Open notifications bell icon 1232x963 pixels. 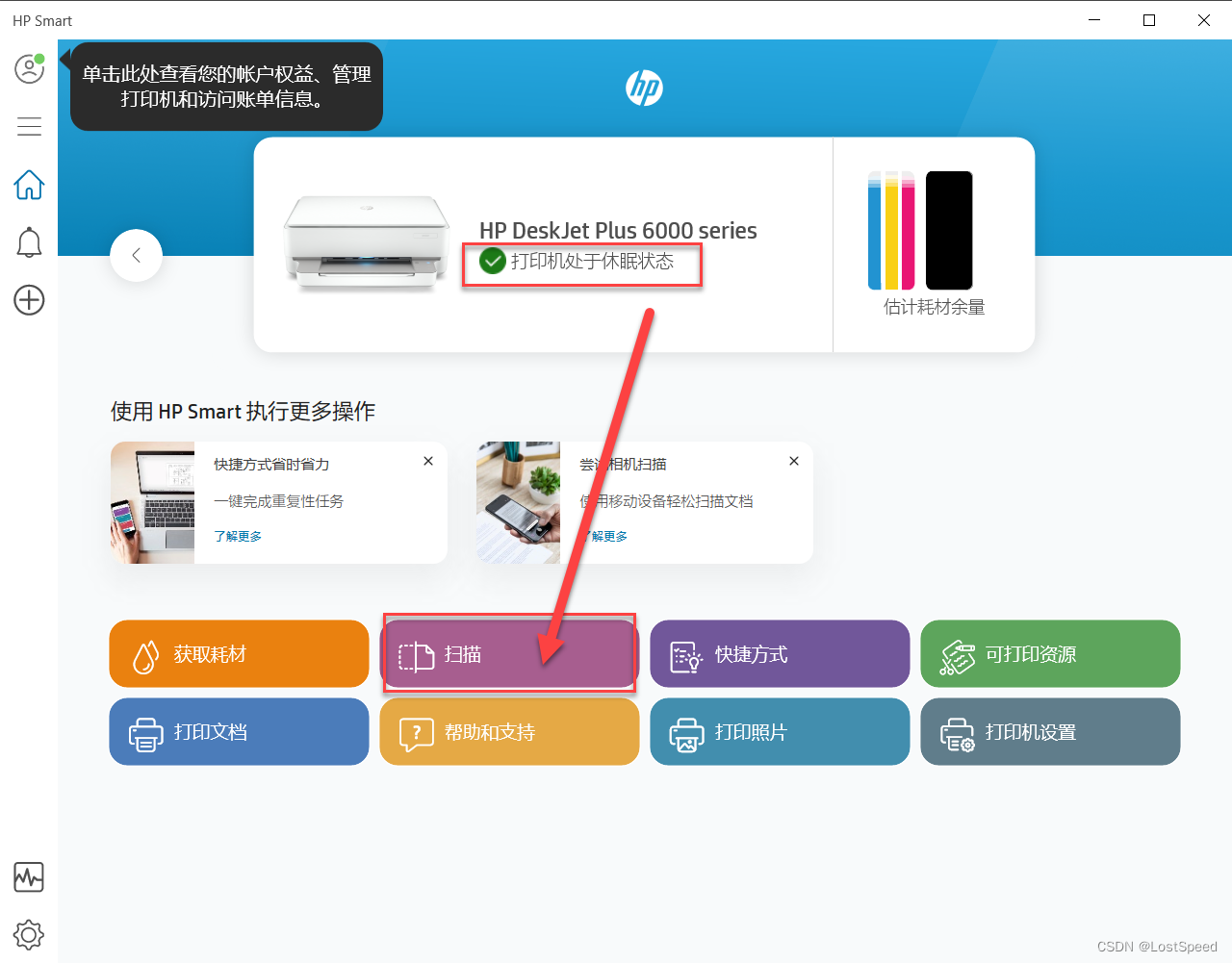pos(29,242)
